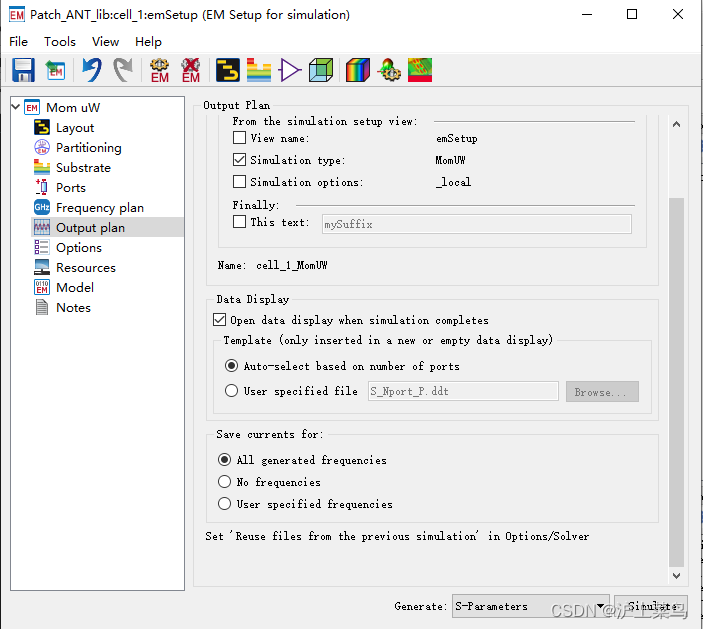Screen dimensions: 703x629
Task: Choose the User specified file radio option
Action: (231, 390)
